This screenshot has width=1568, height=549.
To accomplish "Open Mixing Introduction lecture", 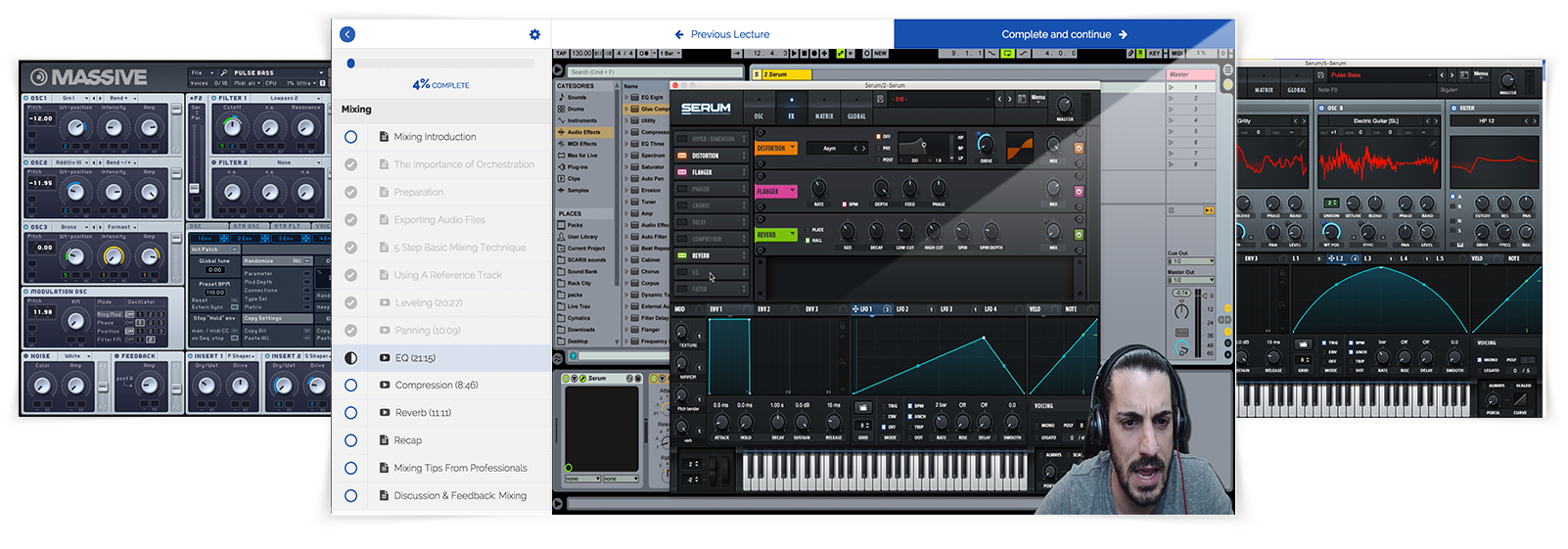I will click(435, 137).
